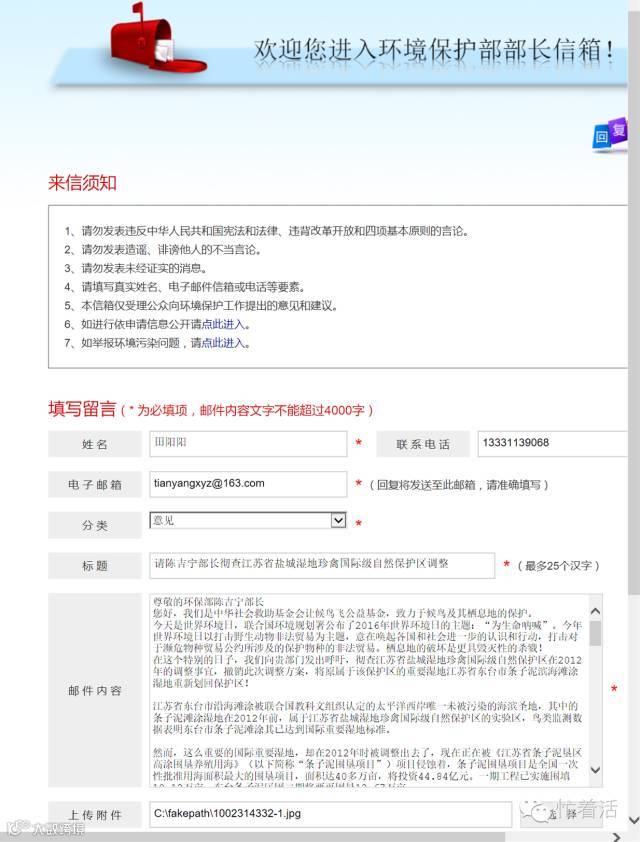Image resolution: width=640 pixels, height=842 pixels.
Task: Open the 回复 reply icon at right
Action: coord(610,134)
